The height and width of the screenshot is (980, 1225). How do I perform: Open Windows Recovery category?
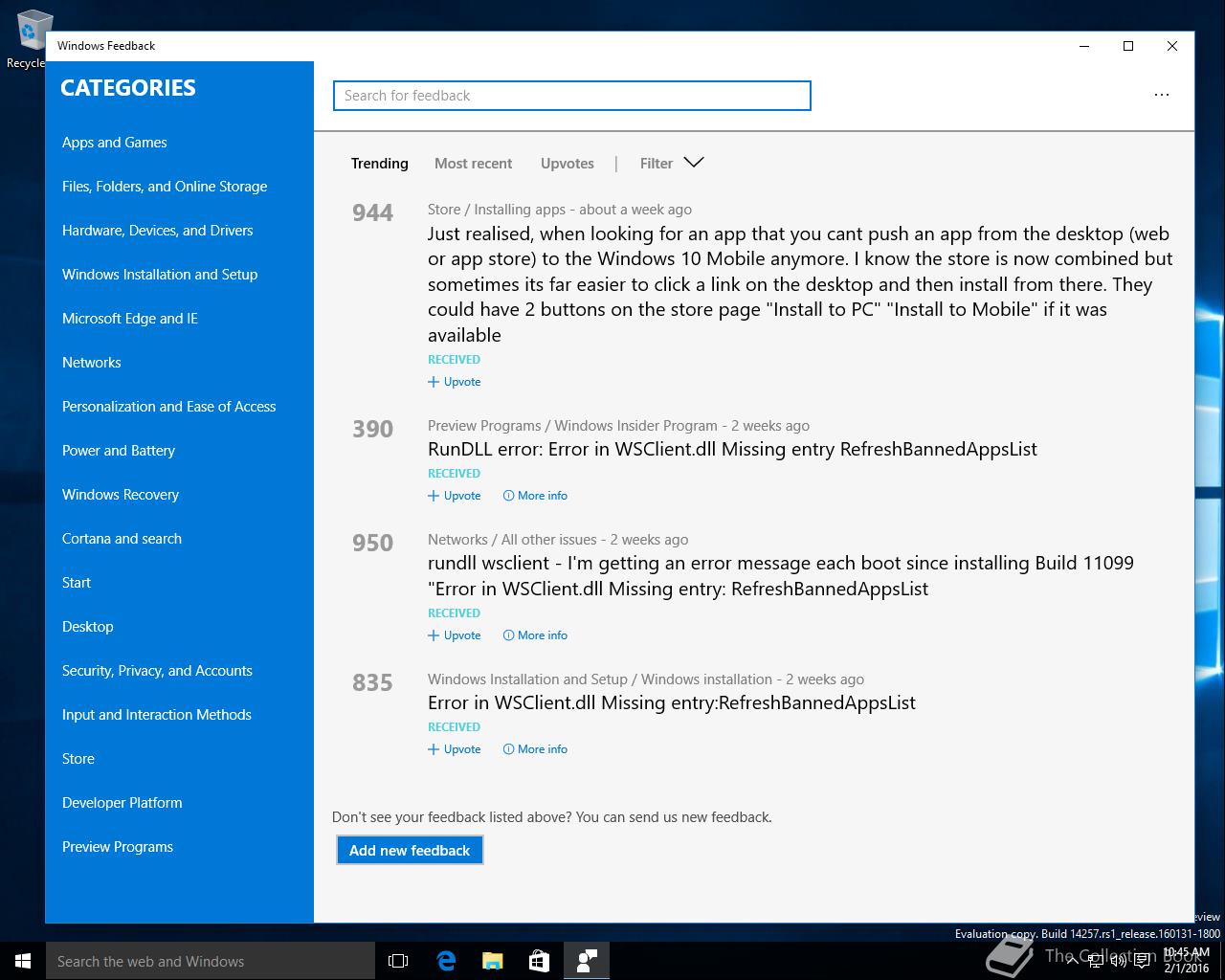[121, 495]
